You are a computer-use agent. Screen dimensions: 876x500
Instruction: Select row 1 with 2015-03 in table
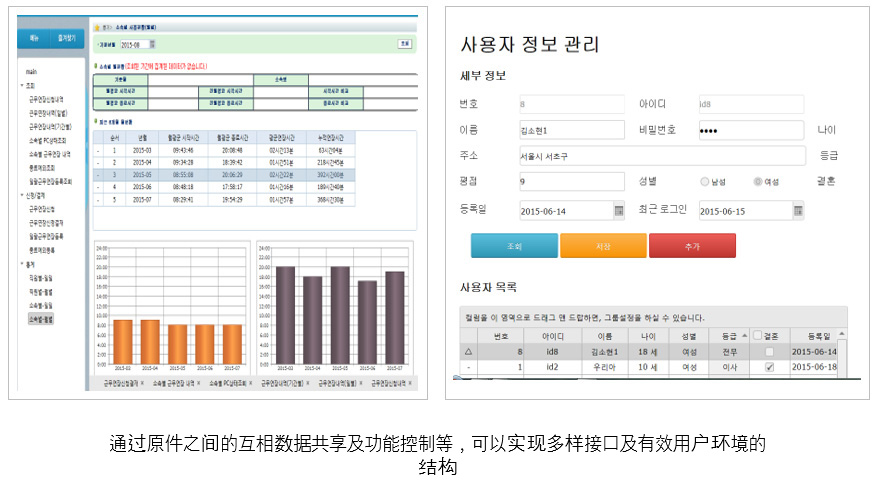click(223, 150)
